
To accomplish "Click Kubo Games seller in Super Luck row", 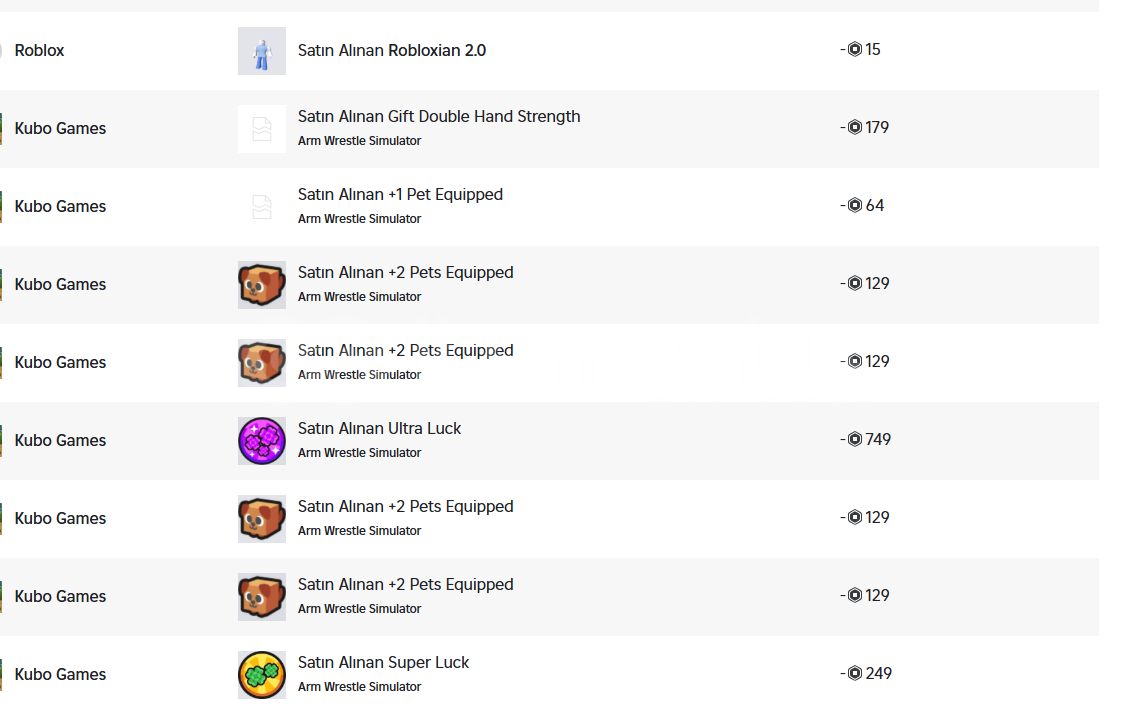I will (x=60, y=674).
